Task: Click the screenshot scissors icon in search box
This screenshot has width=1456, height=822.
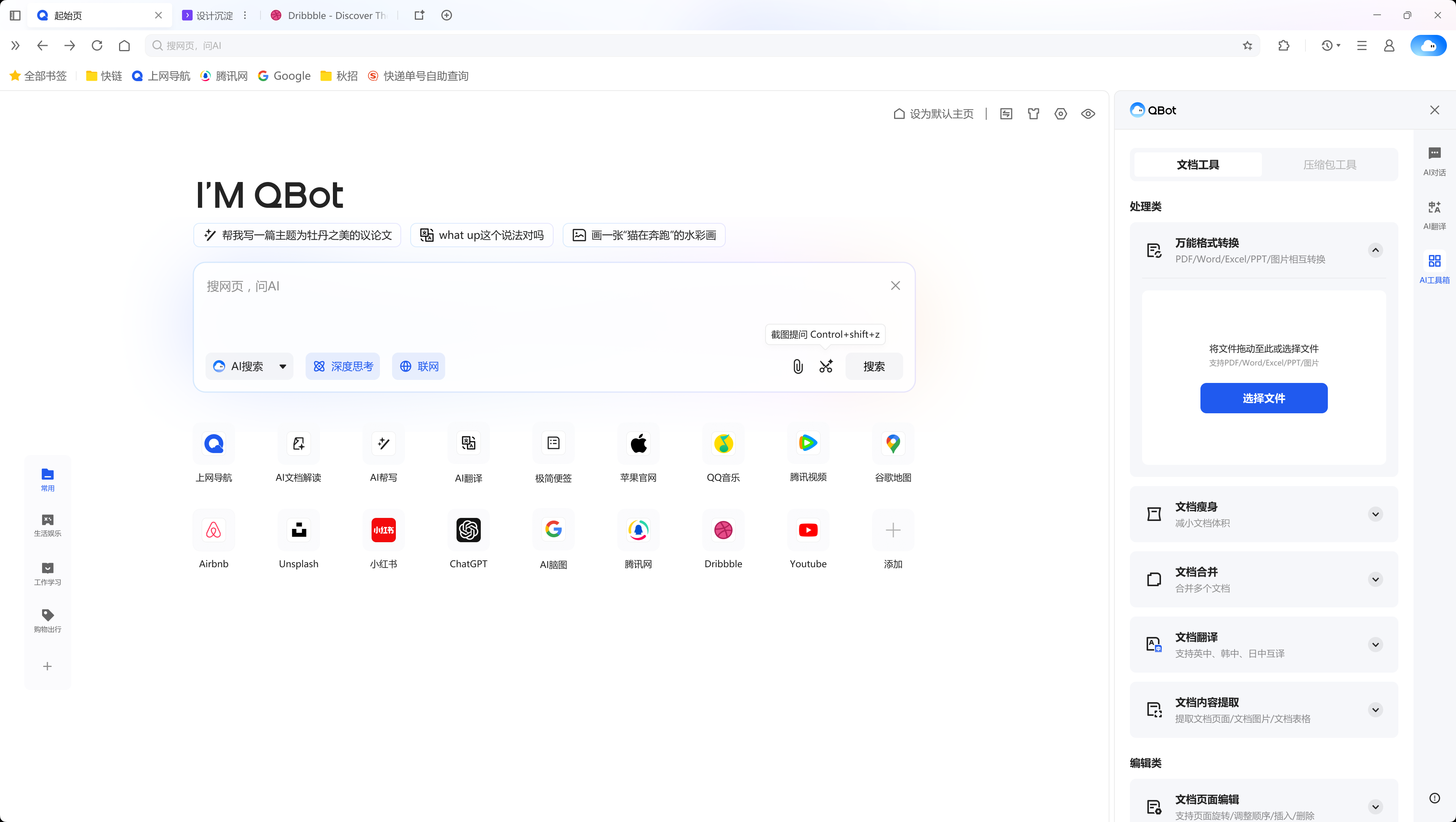Action: coord(826,366)
